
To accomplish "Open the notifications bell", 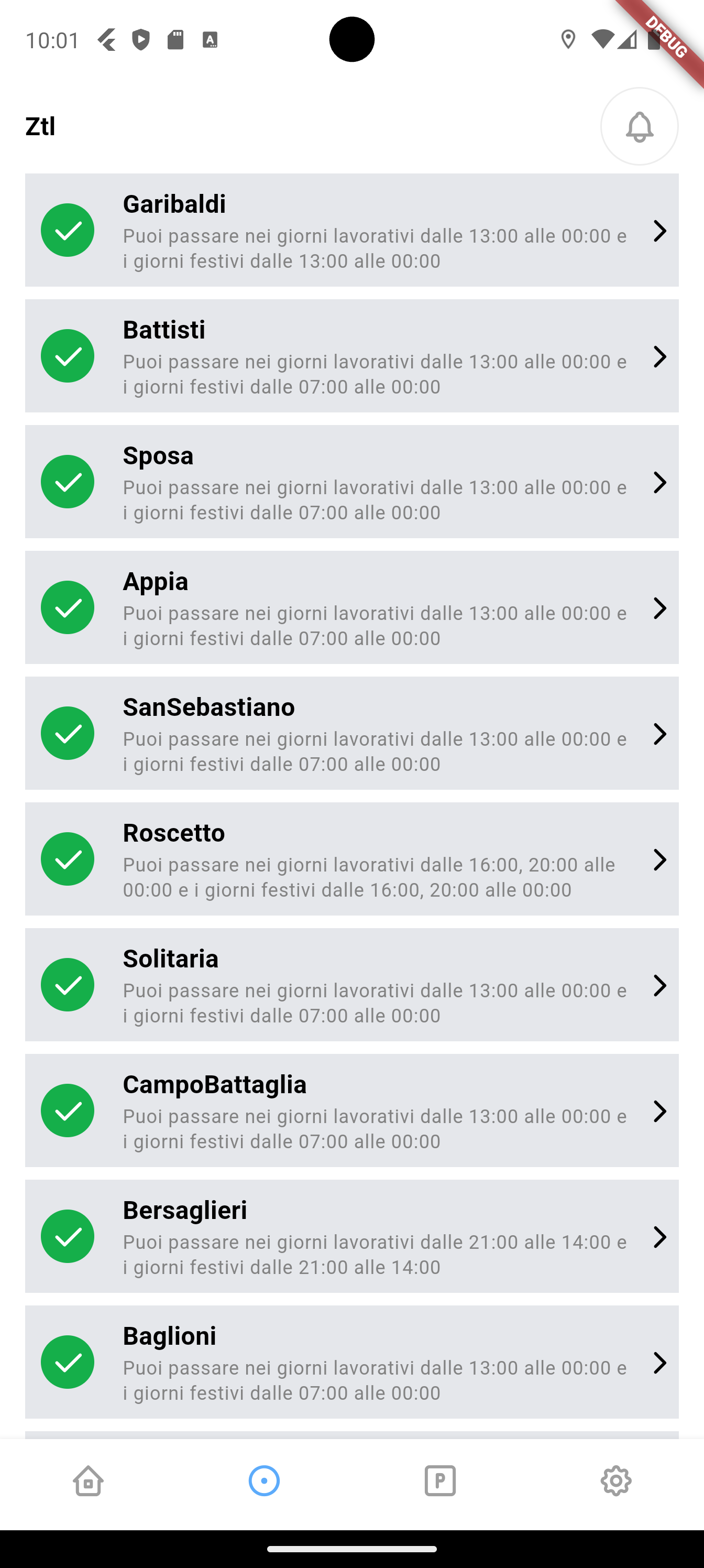I will point(639,127).
